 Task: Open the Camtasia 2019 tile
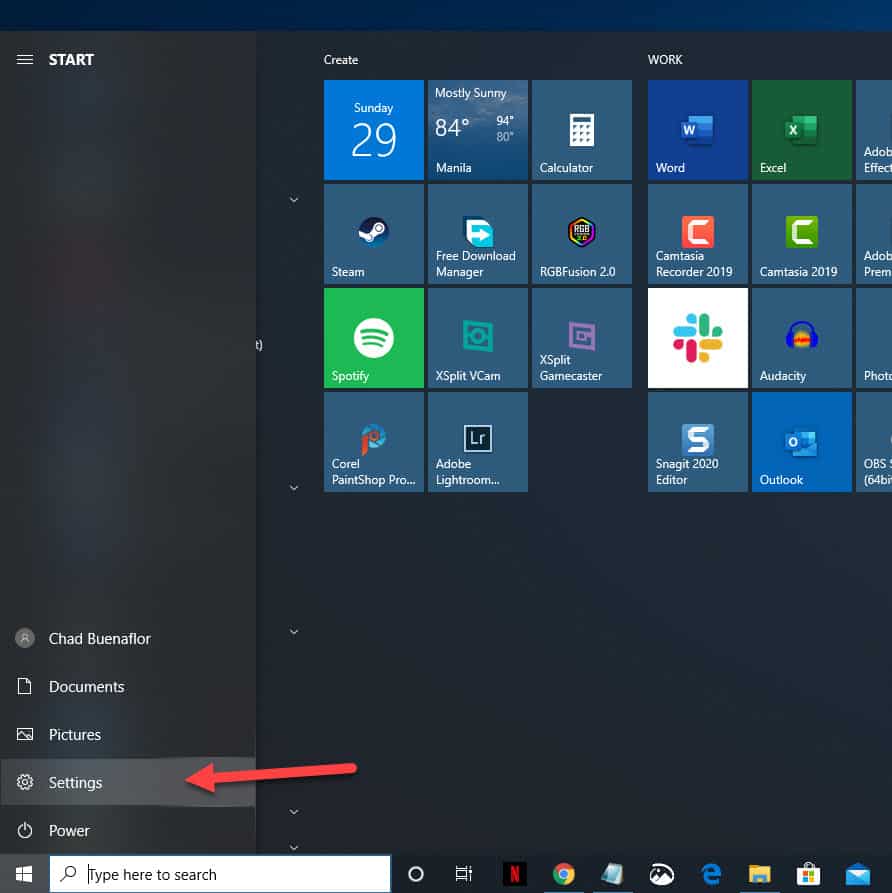801,234
